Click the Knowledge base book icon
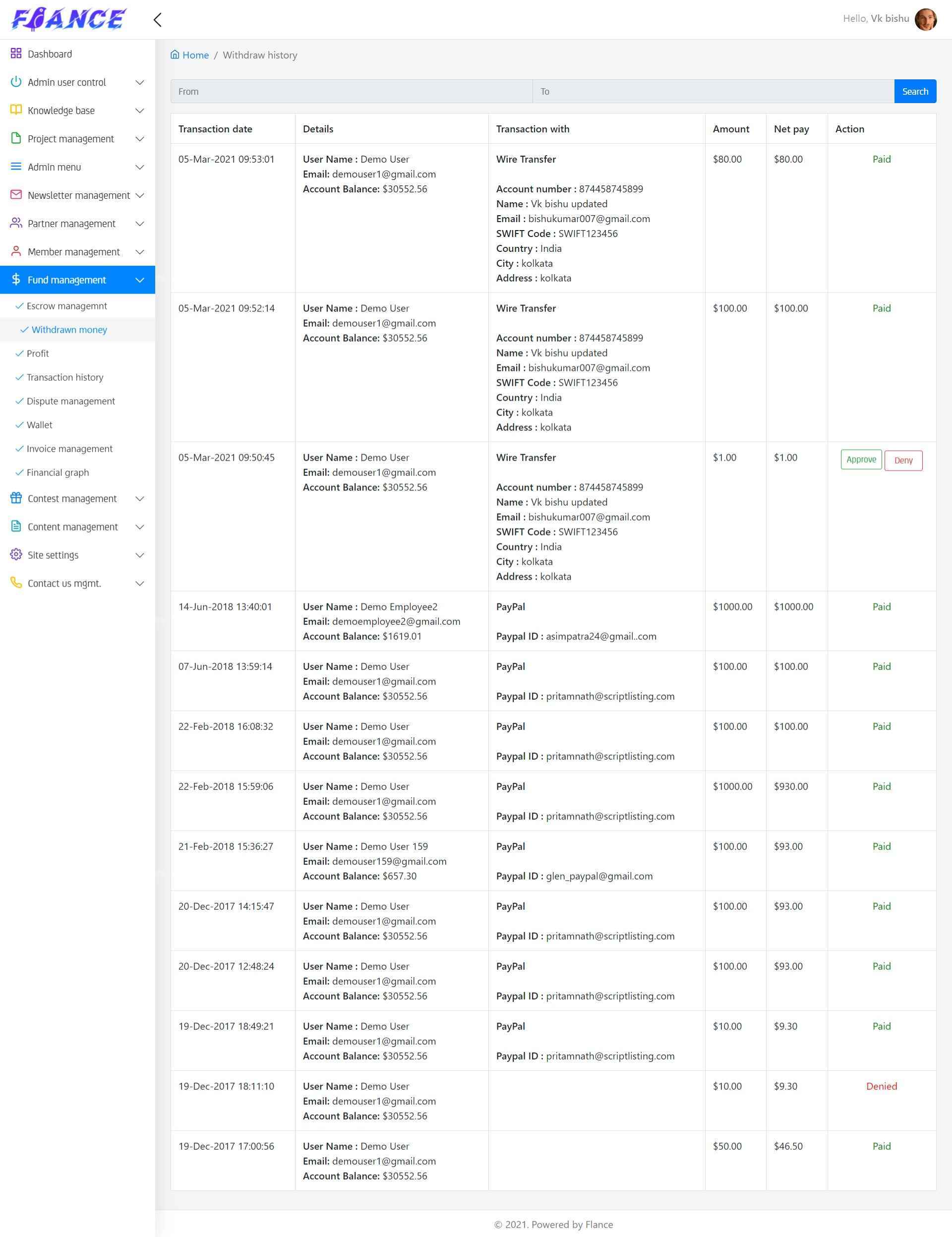The height and width of the screenshot is (1237, 952). [x=16, y=110]
